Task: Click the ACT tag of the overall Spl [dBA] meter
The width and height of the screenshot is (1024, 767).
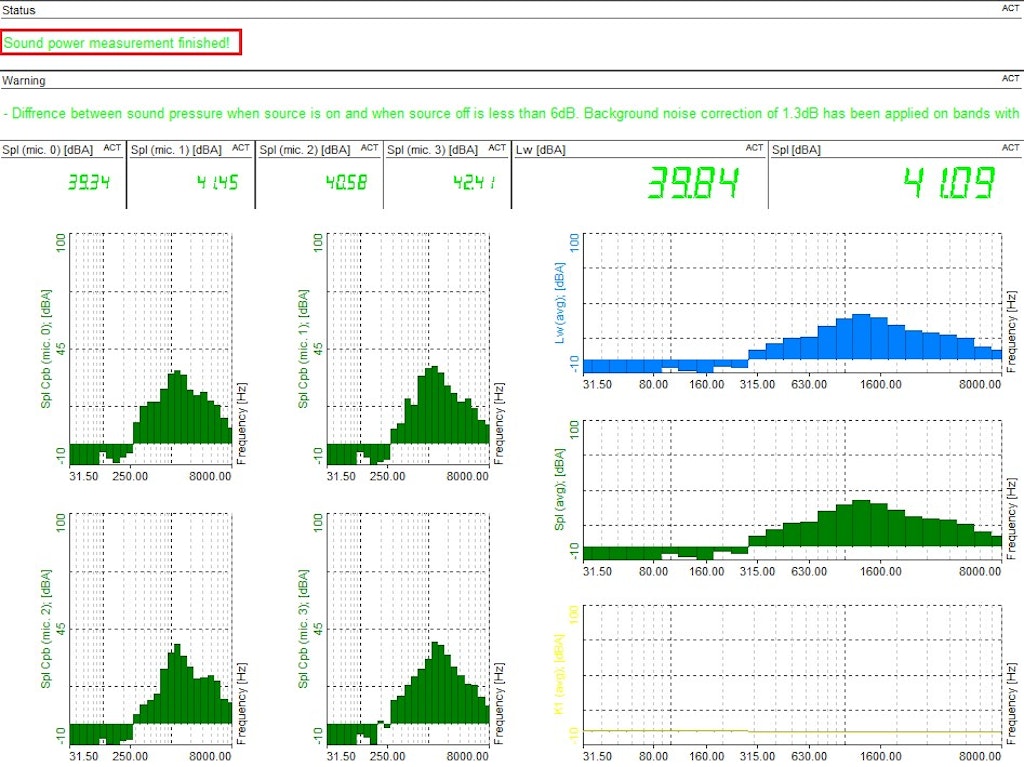Action: 1010,148
